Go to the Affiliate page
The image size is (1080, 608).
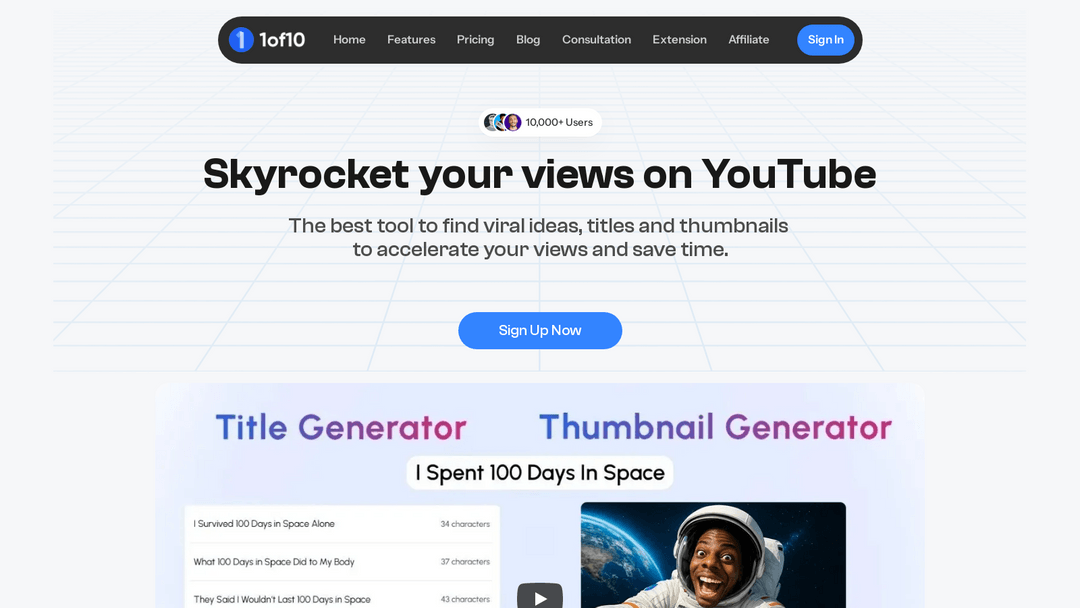point(749,40)
